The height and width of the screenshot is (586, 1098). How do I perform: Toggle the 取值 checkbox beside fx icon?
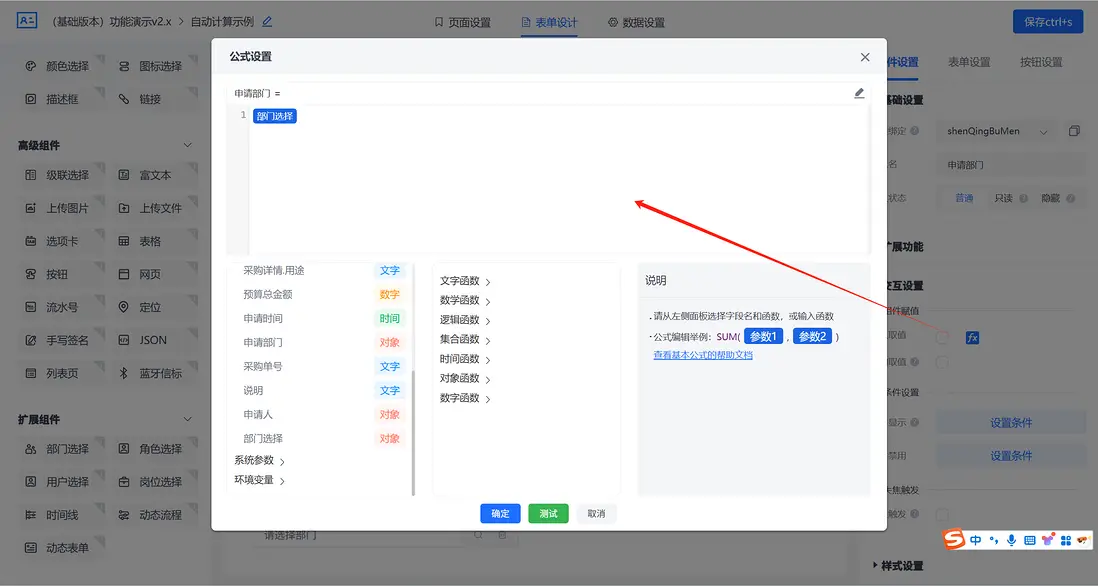pos(942,337)
